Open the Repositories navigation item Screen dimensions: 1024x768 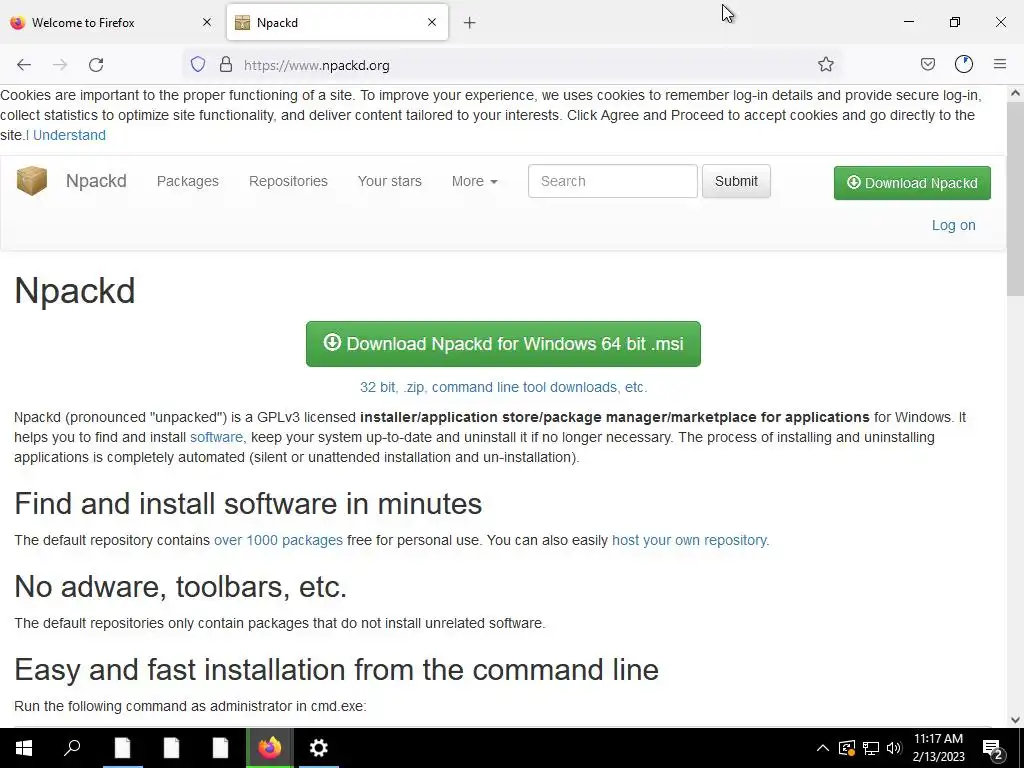(x=288, y=181)
